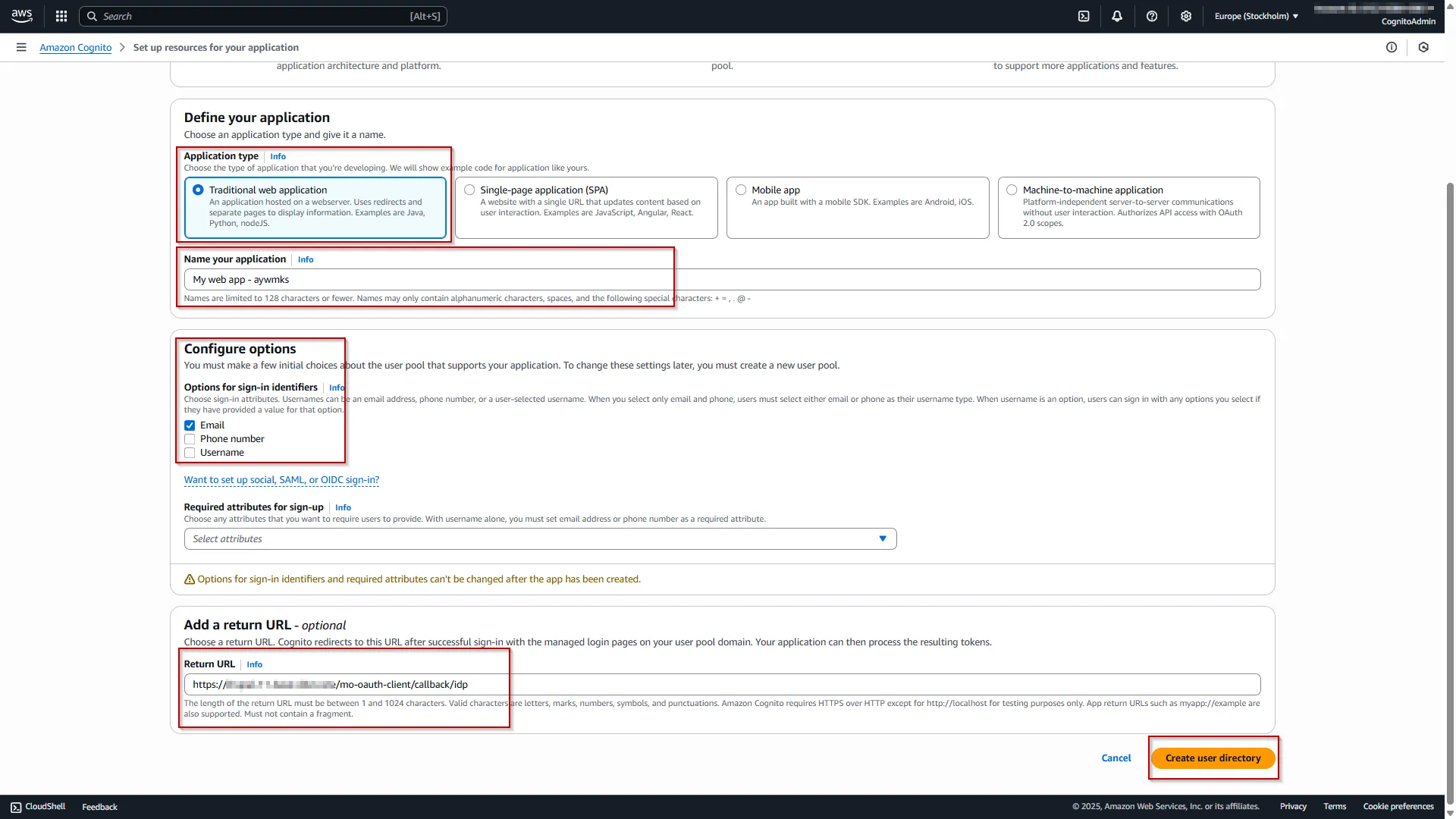This screenshot has height=819, width=1456.
Task: Click the 'Define your application' heading
Action: tap(256, 118)
